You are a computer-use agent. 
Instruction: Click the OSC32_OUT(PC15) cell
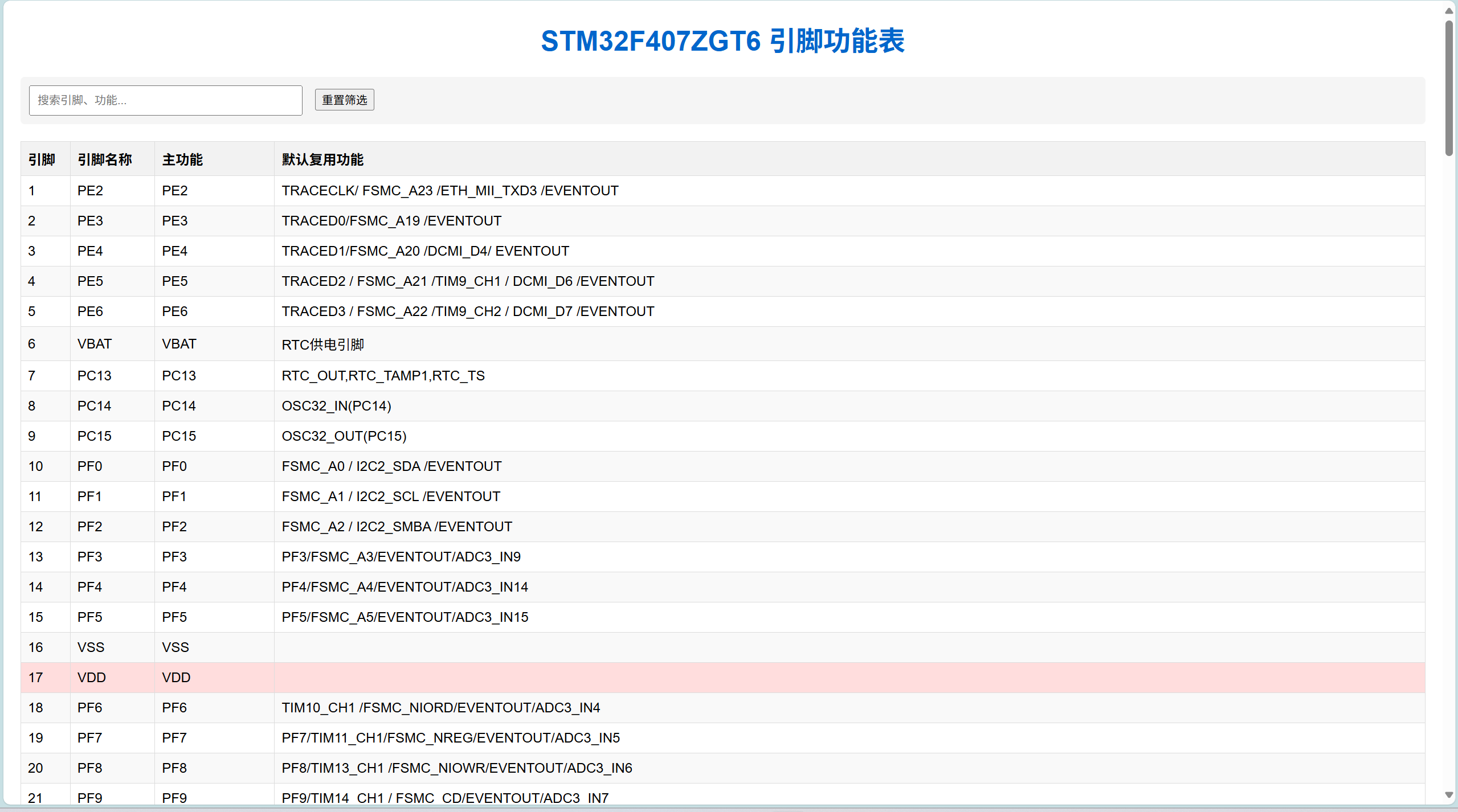pyautogui.click(x=850, y=436)
